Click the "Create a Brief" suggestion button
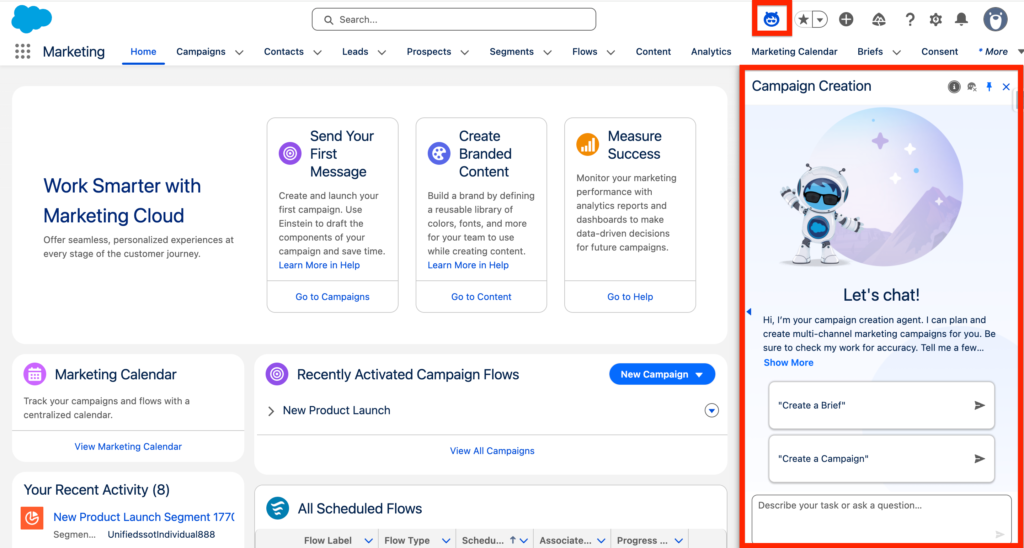The image size is (1024, 548). (881, 405)
